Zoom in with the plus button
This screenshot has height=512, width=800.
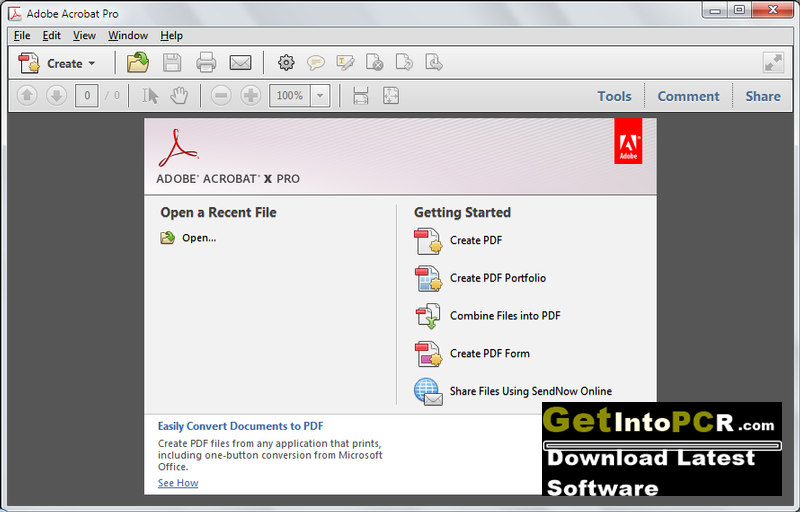[251, 95]
